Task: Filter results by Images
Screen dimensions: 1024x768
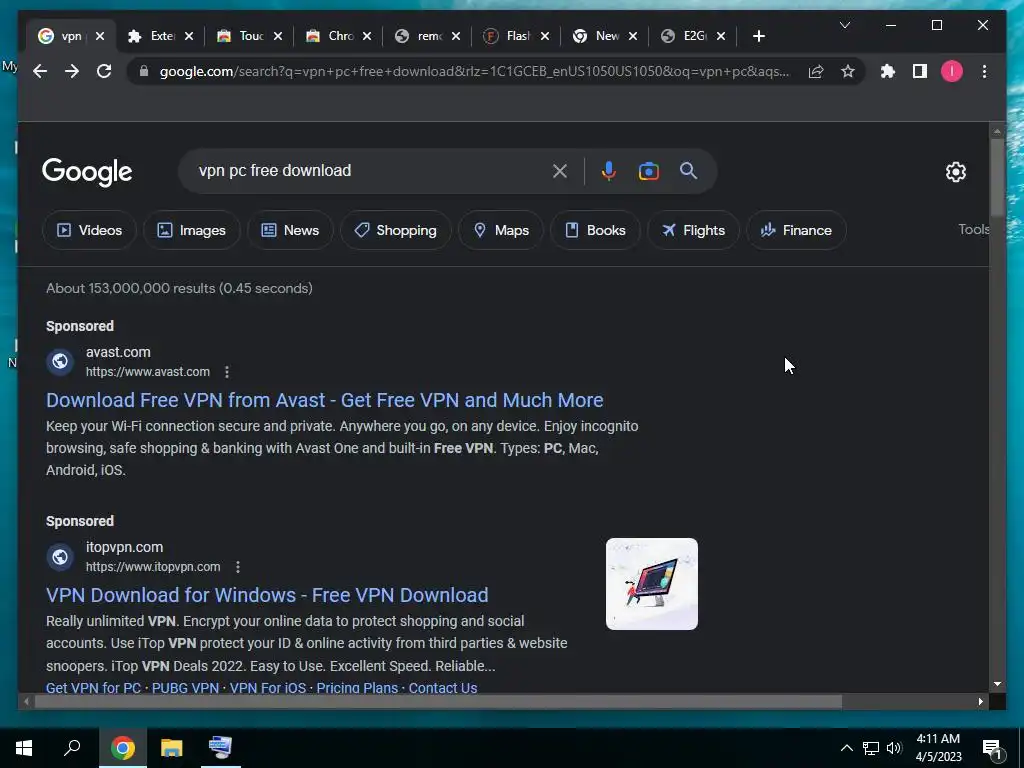Action: (192, 230)
